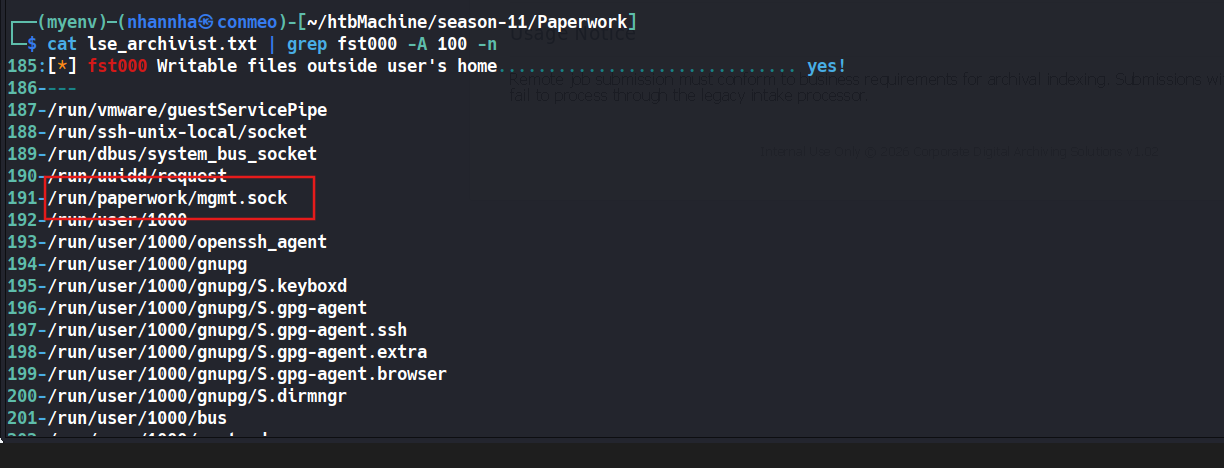Screen dimensions: 1224x468
Task: Select the S.gpg-agent.ssh line
Action: (x=227, y=330)
